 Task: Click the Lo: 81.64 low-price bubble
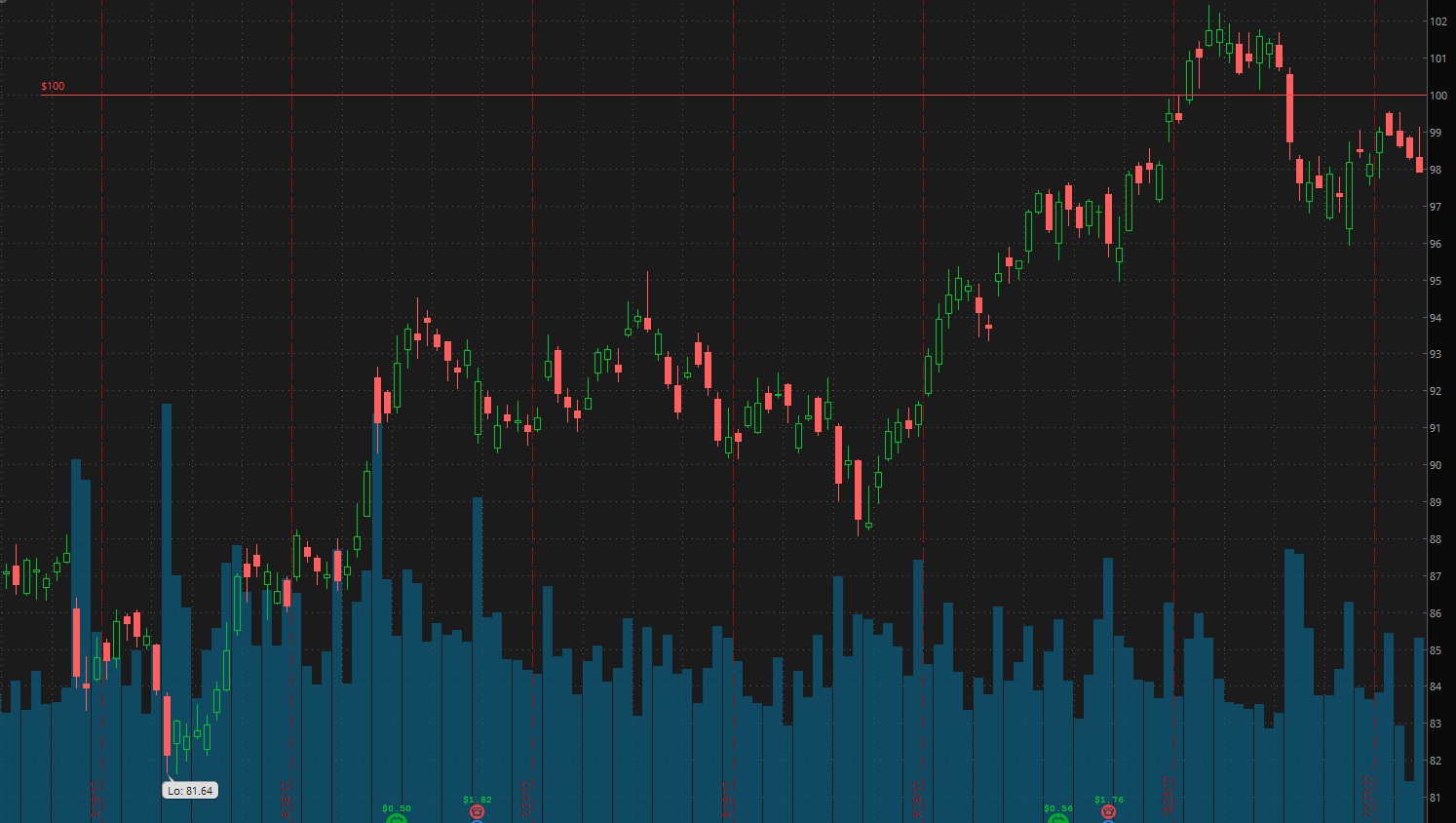[190, 791]
